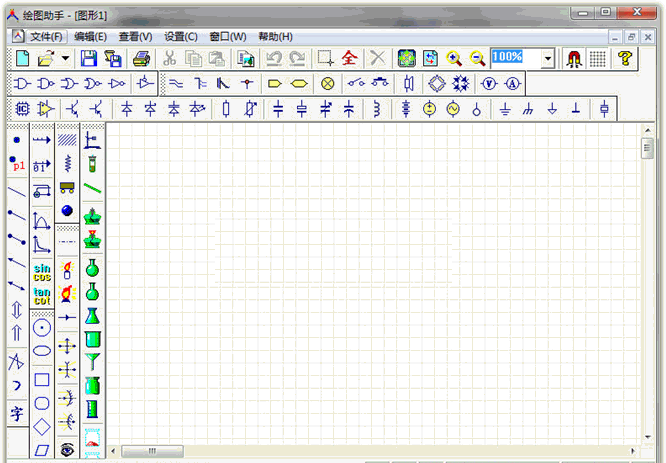Open the 设置(C) settings menu
This screenshot has width=666, height=463.
coord(180,36)
